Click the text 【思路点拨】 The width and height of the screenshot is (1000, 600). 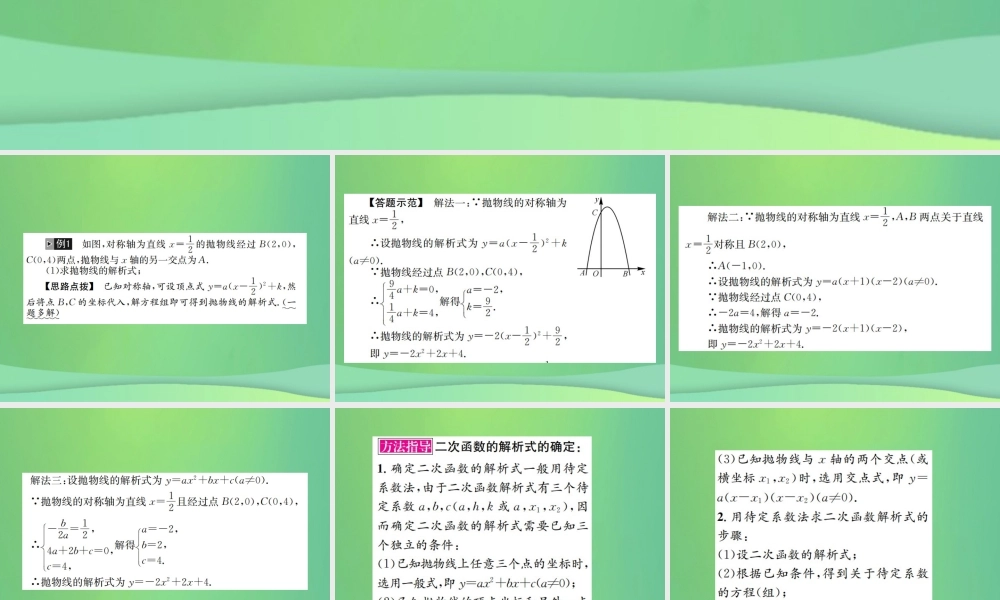[69, 286]
